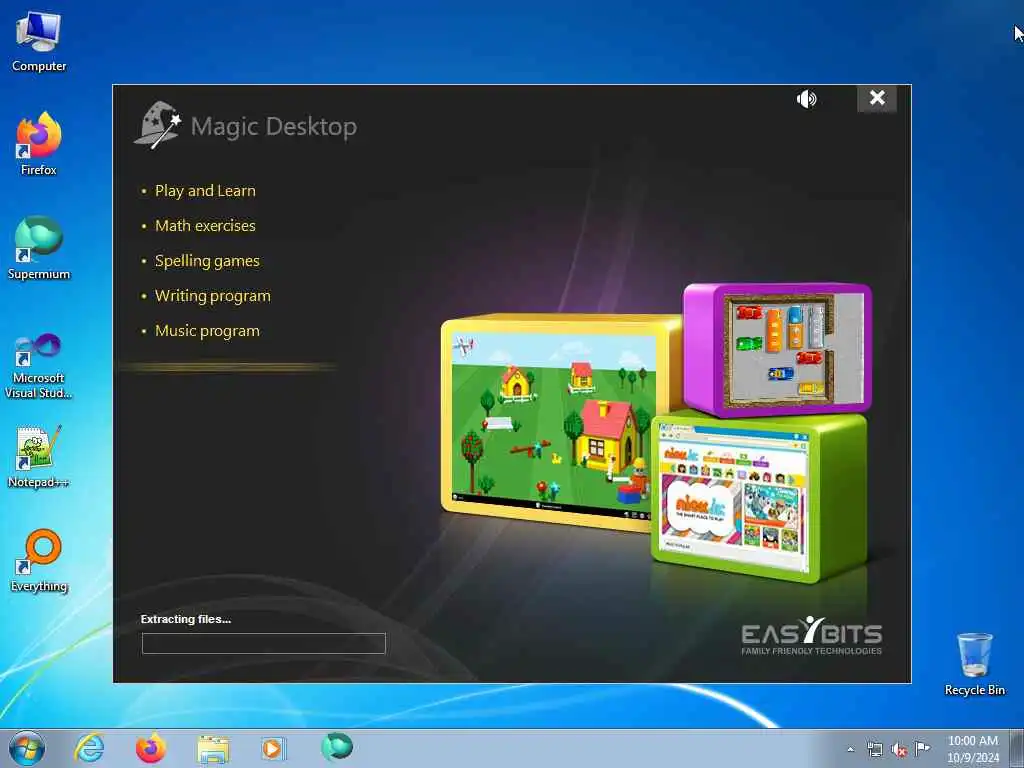Select the Supermium desktop shortcut
Screen dimensions: 1024x768
point(39,248)
